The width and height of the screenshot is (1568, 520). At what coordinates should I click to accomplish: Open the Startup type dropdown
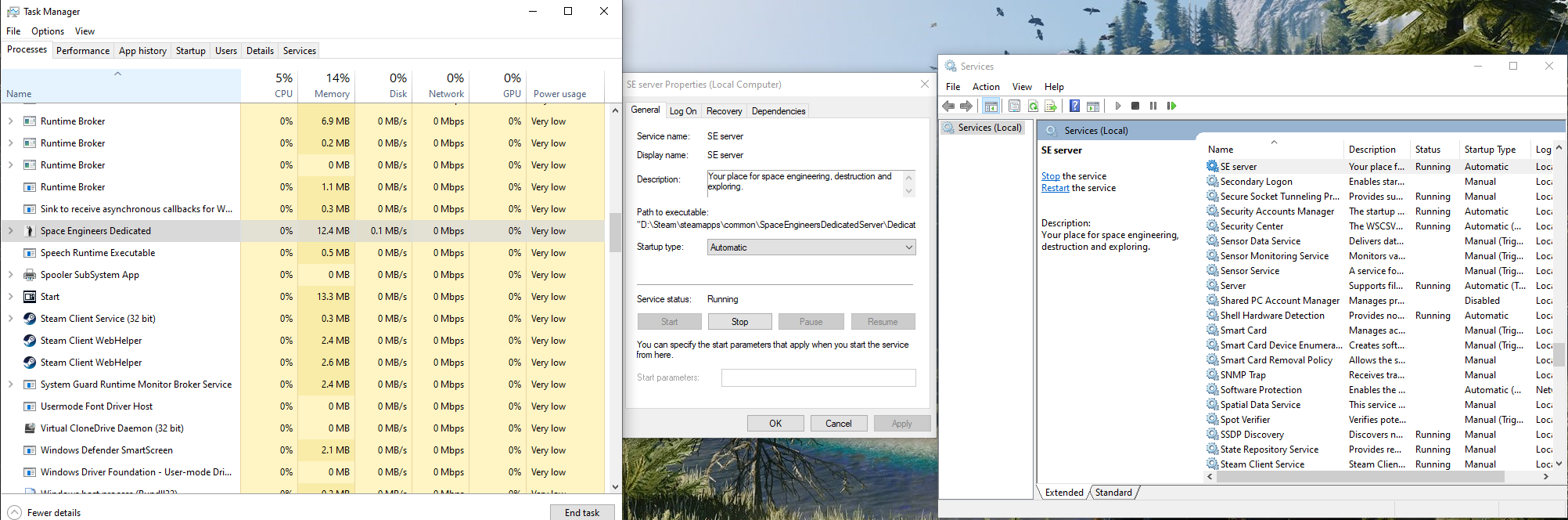(x=811, y=247)
